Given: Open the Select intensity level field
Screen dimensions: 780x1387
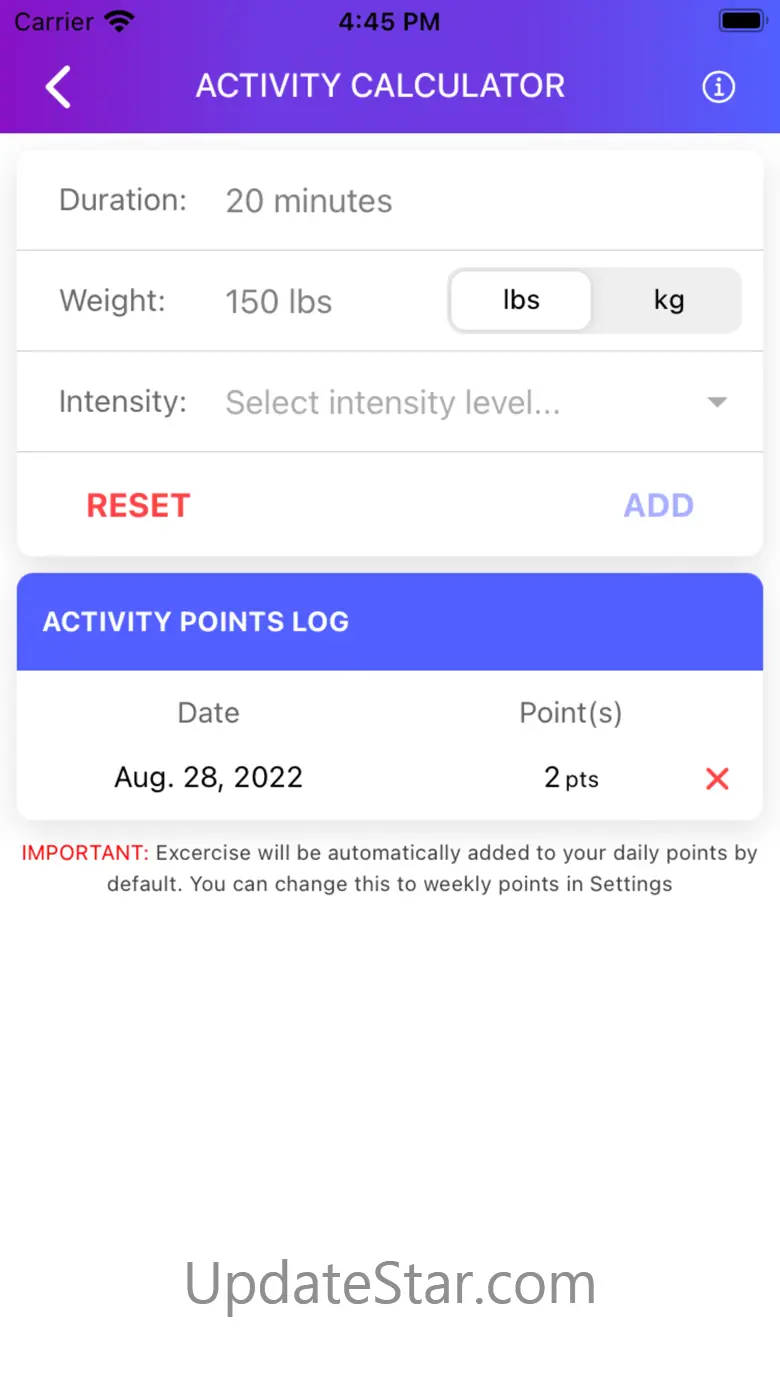Looking at the screenshot, I should click(392, 402).
